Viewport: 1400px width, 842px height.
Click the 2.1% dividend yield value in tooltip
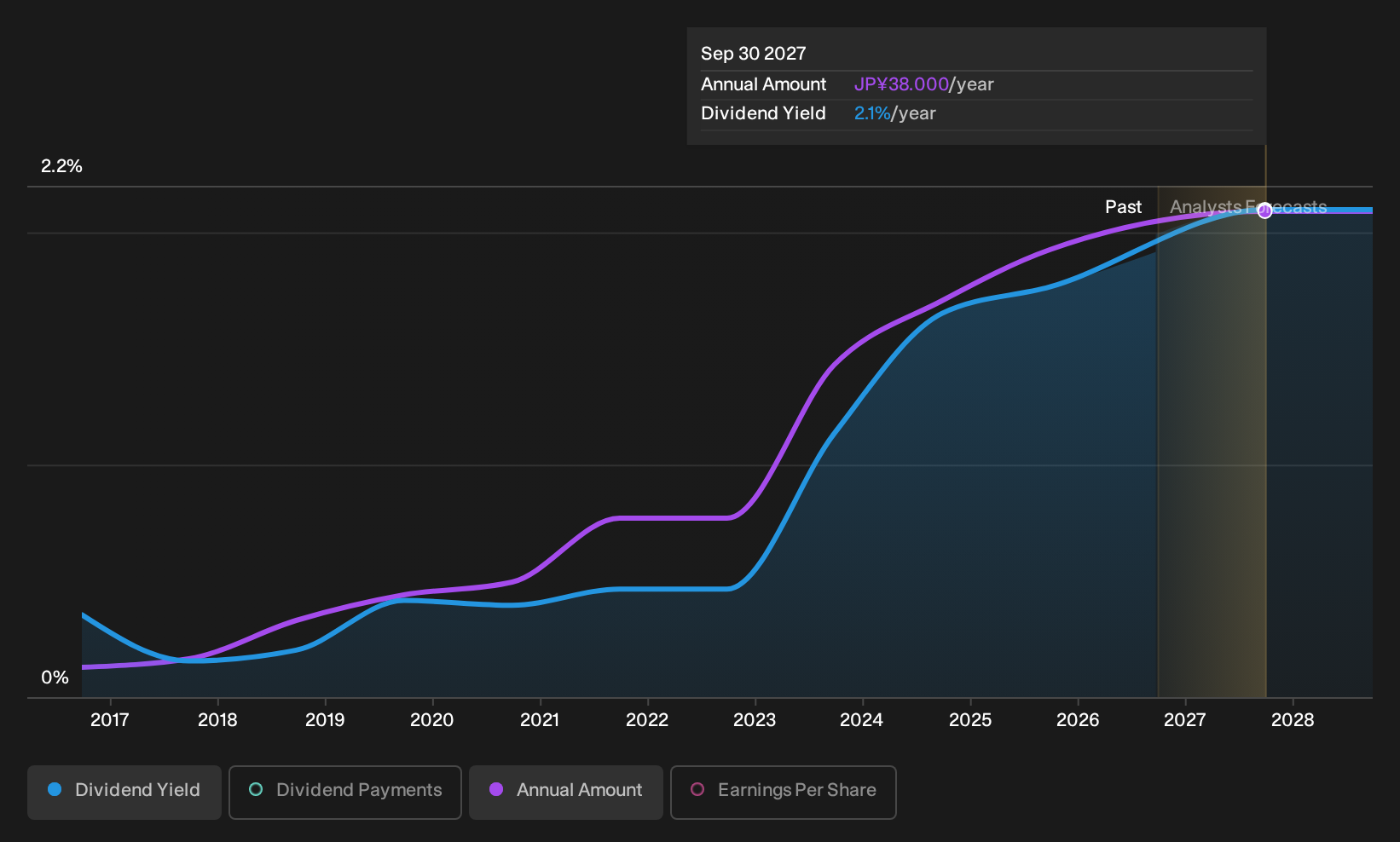coord(872,113)
